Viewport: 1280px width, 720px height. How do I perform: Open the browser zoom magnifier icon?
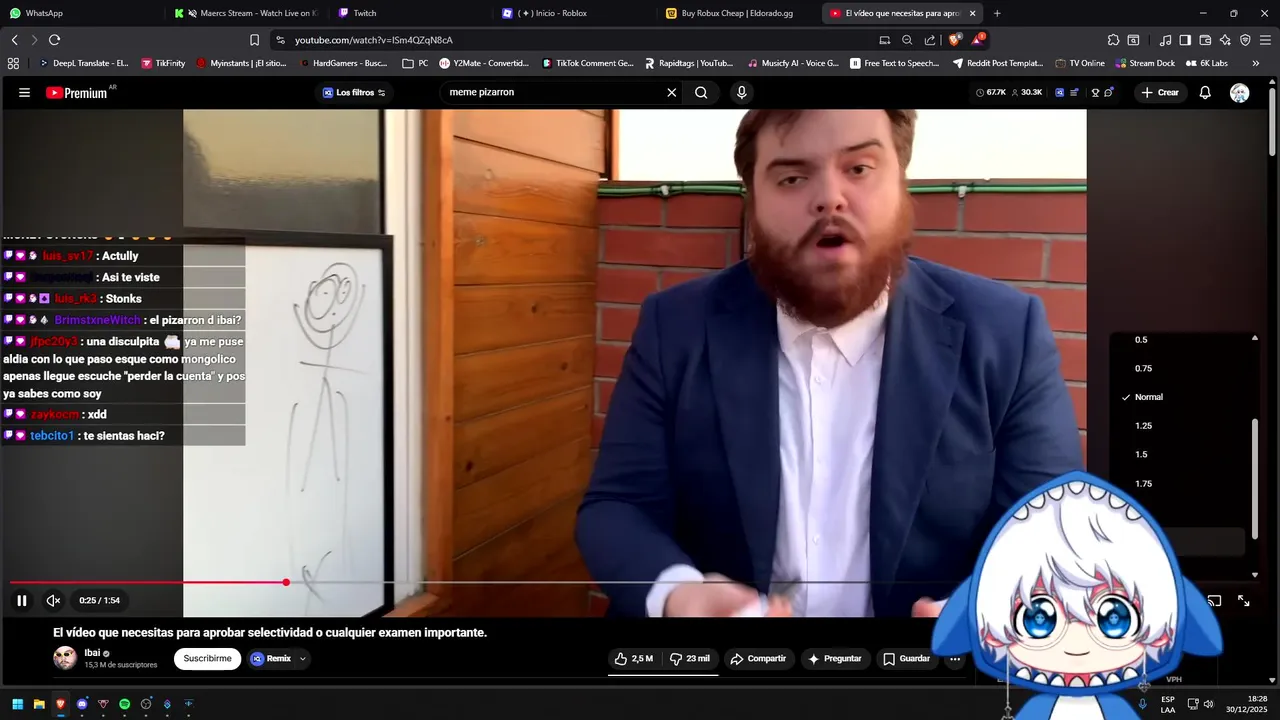coord(907,40)
